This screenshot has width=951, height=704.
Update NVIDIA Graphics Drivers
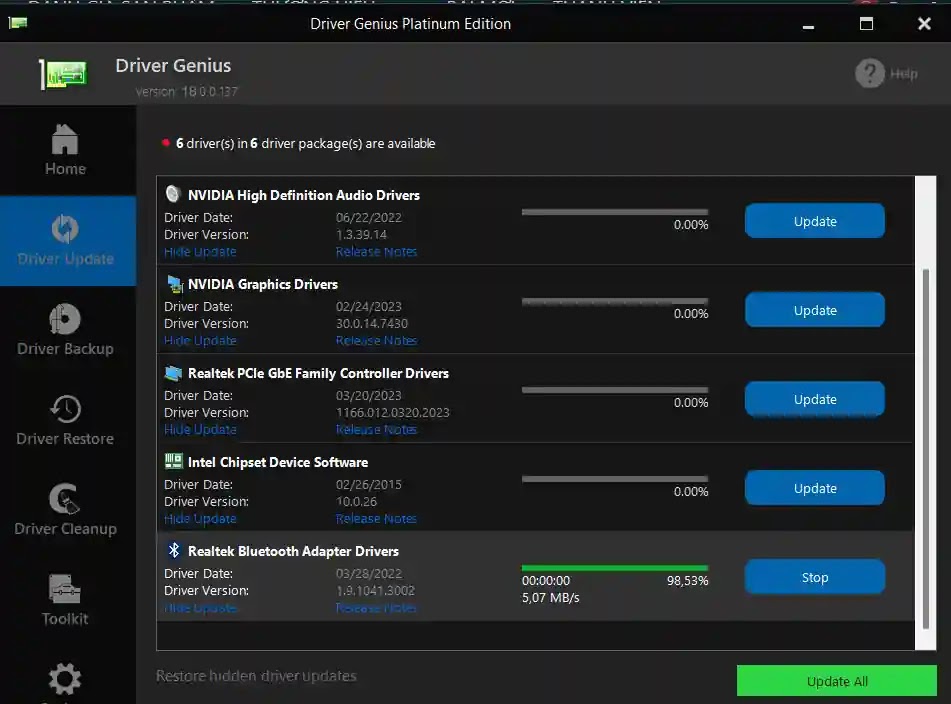(x=815, y=310)
